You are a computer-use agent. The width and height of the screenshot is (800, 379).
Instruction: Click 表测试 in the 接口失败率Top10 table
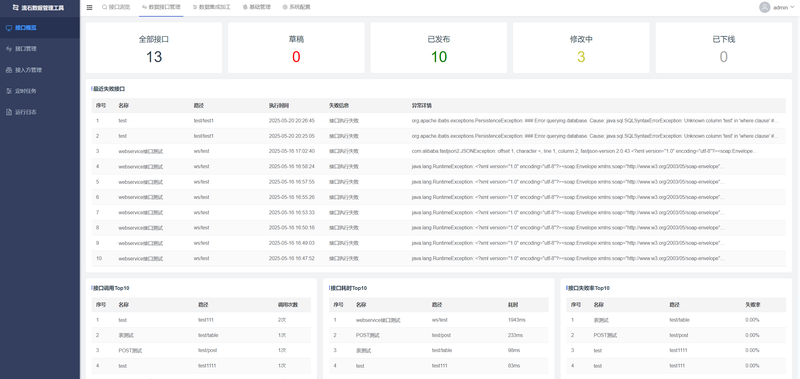601,320
